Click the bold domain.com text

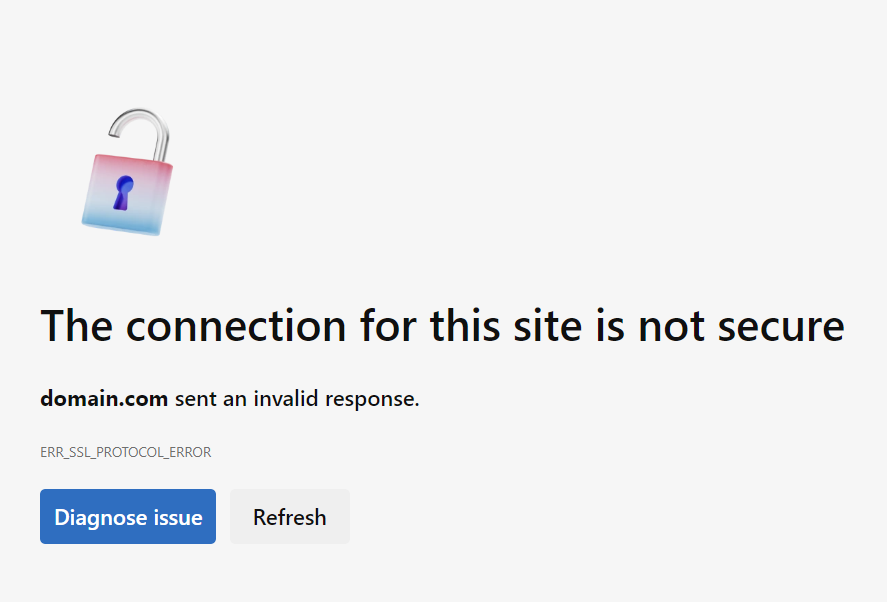[x=103, y=398]
